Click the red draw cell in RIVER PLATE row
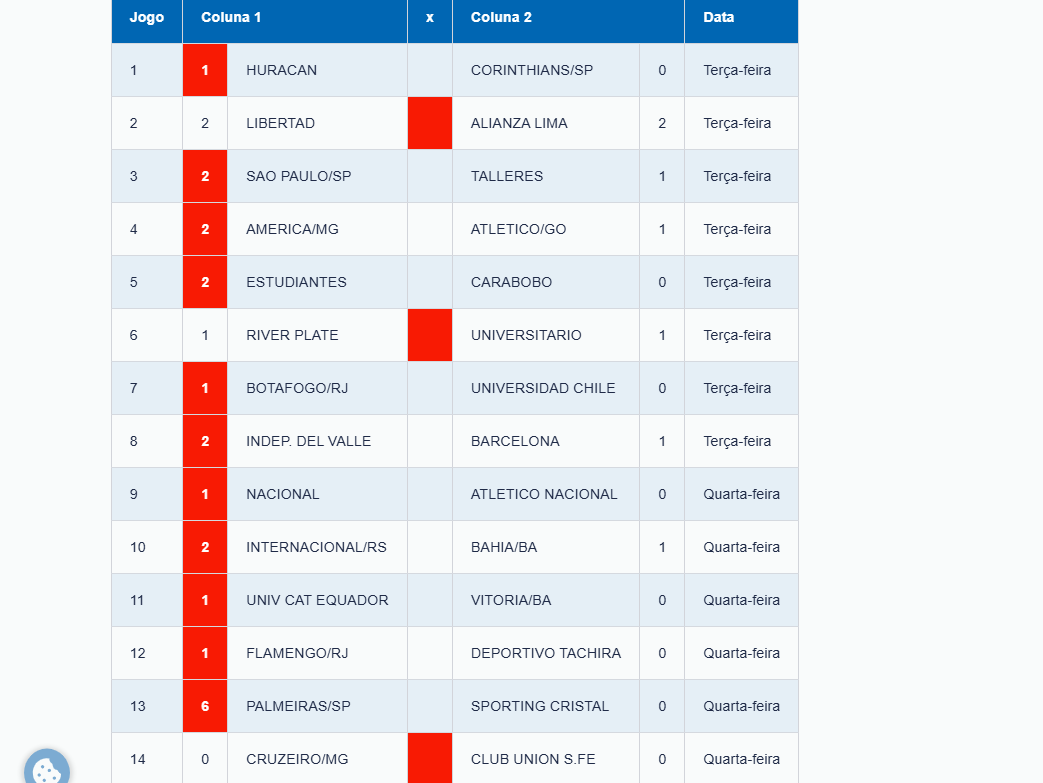This screenshot has height=783, width=1043. [430, 335]
